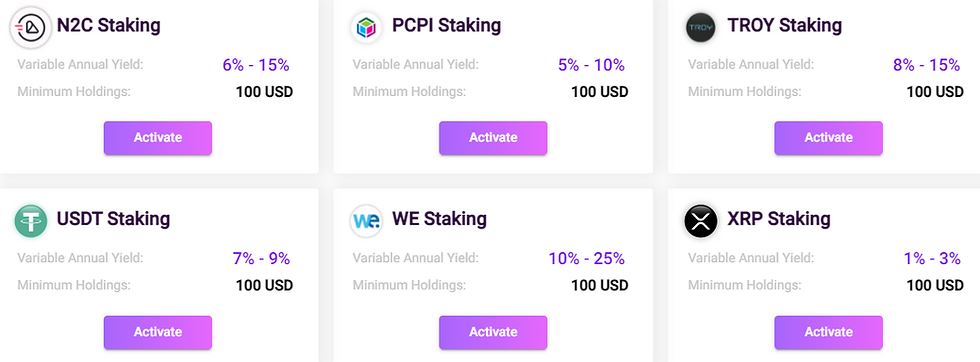
Task: Select the TROY Staking title text
Action: point(784,26)
